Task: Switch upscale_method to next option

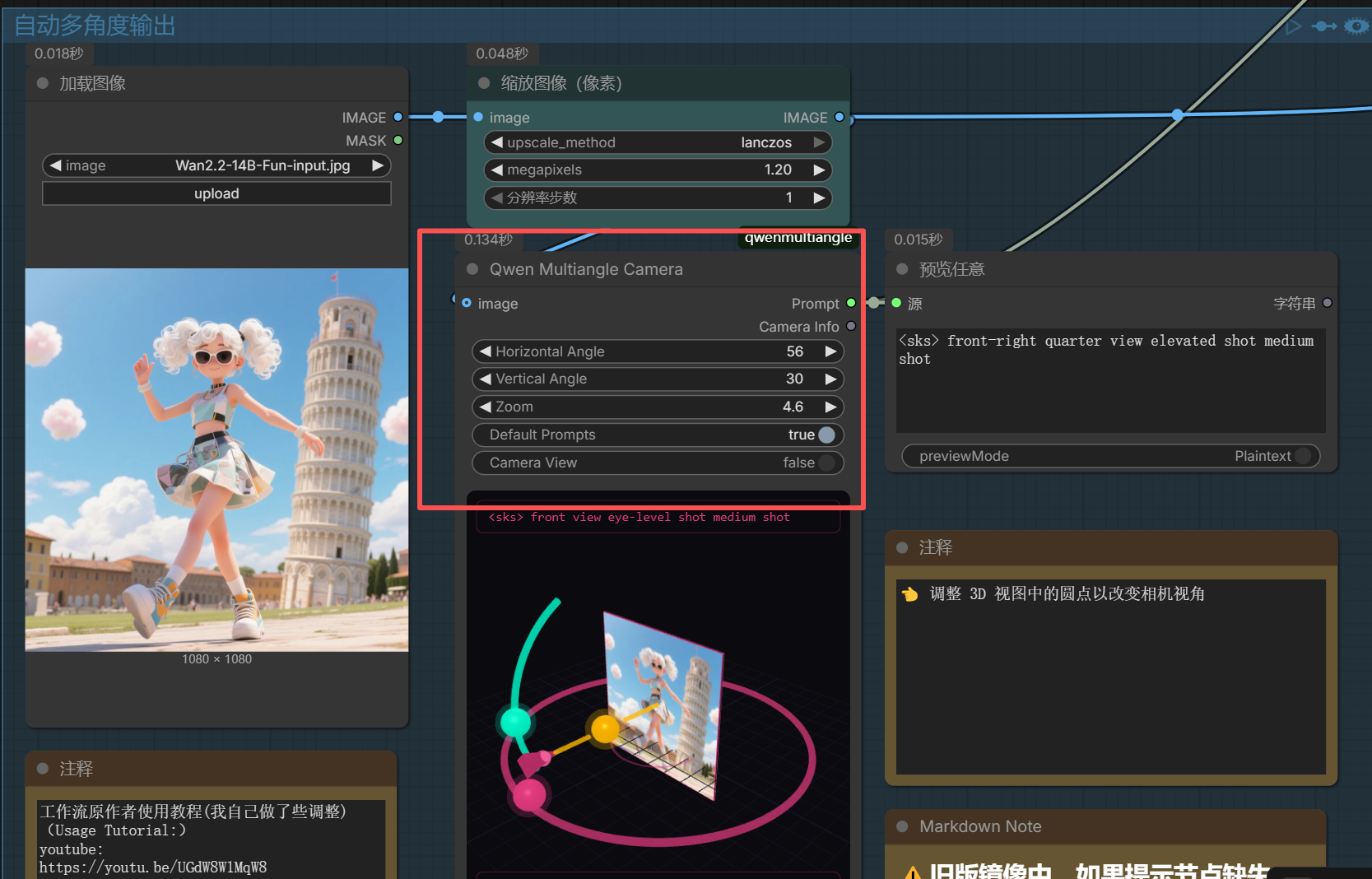Action: pyautogui.click(x=819, y=142)
